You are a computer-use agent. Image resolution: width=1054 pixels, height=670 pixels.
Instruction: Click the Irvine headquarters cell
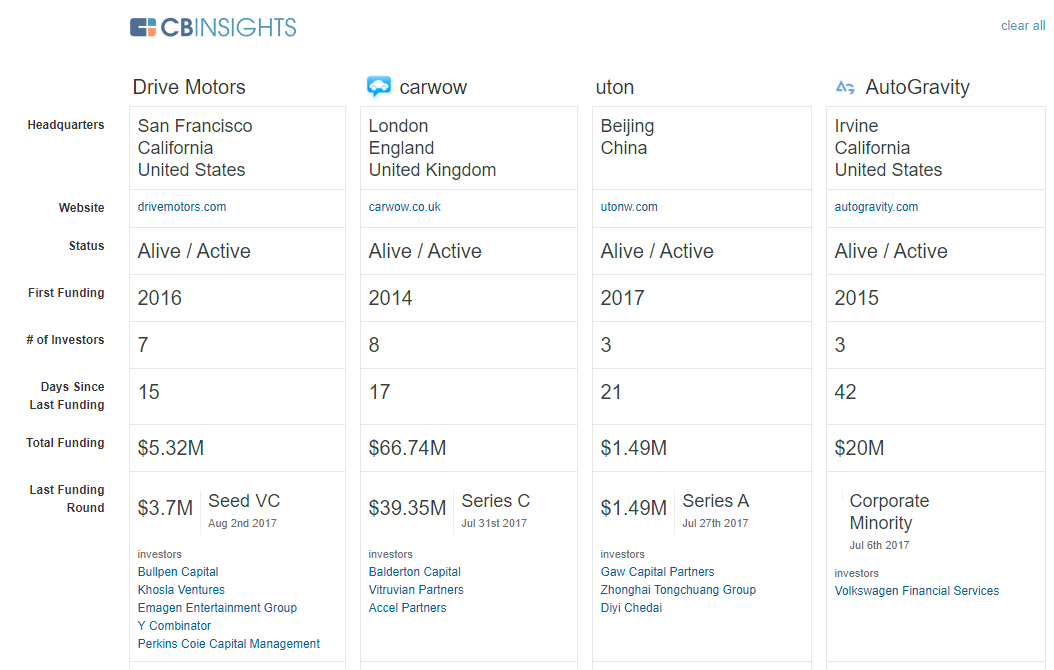[936, 148]
